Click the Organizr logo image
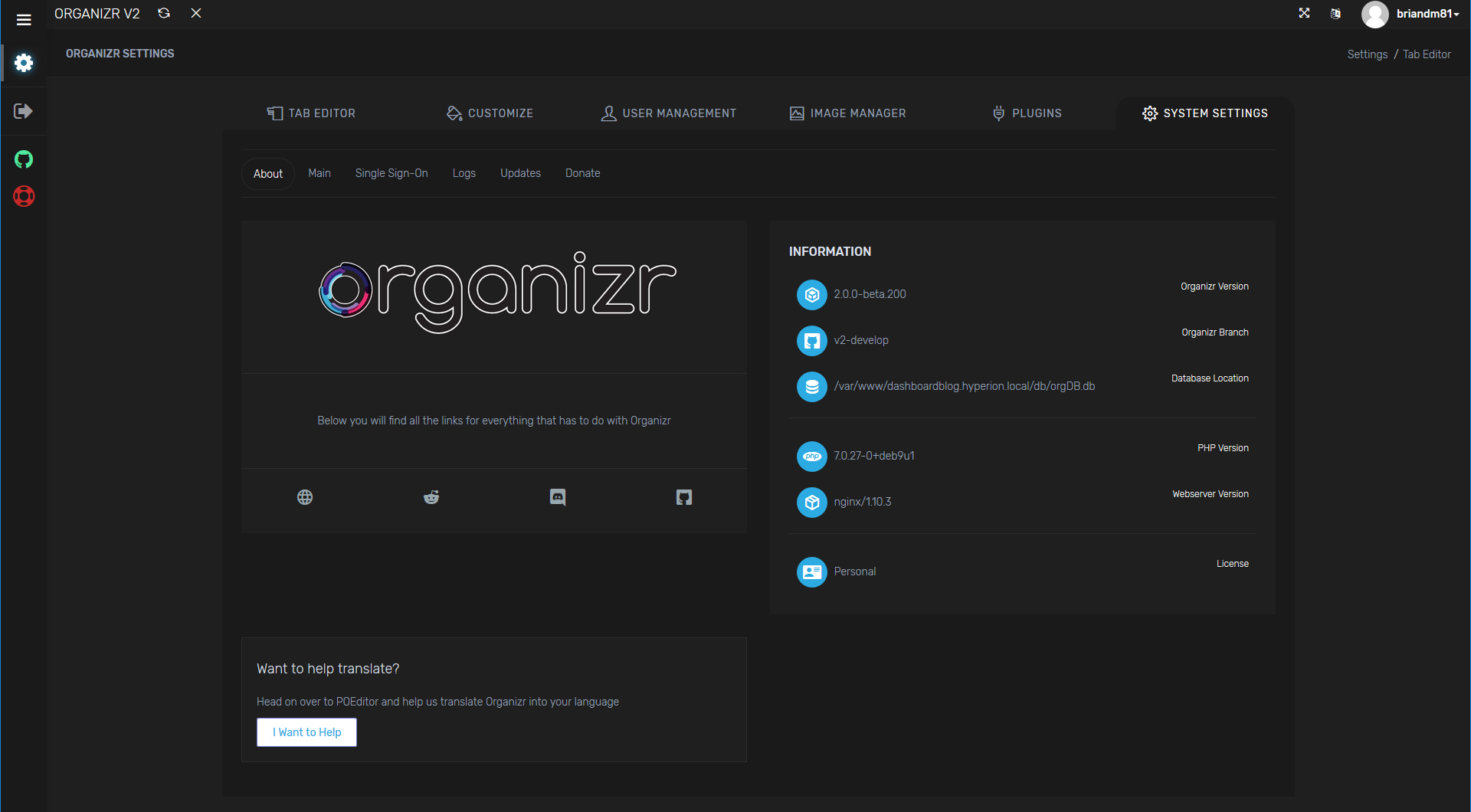This screenshot has width=1471, height=812. (x=498, y=292)
